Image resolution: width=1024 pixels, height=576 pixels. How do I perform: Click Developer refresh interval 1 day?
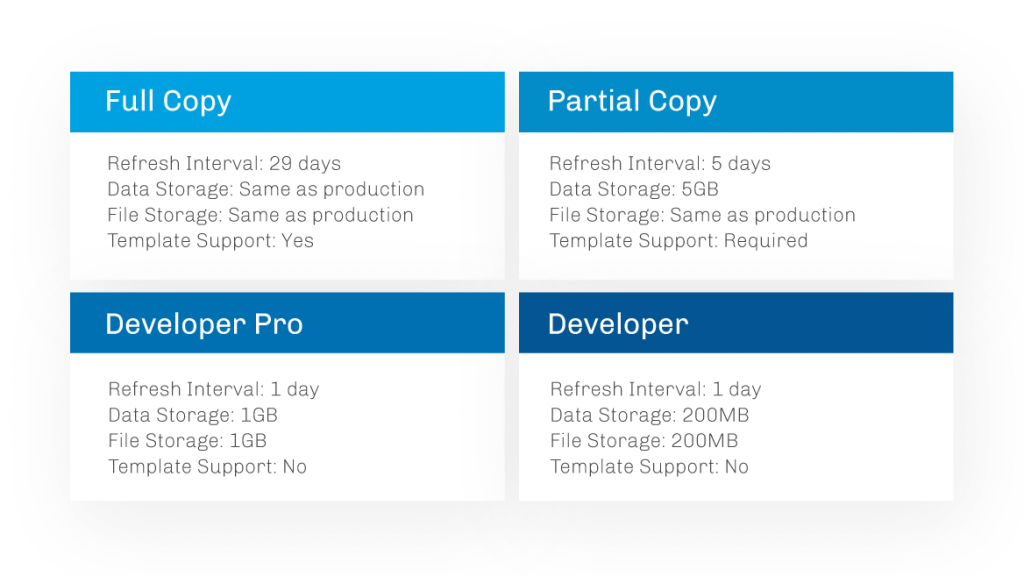click(655, 389)
